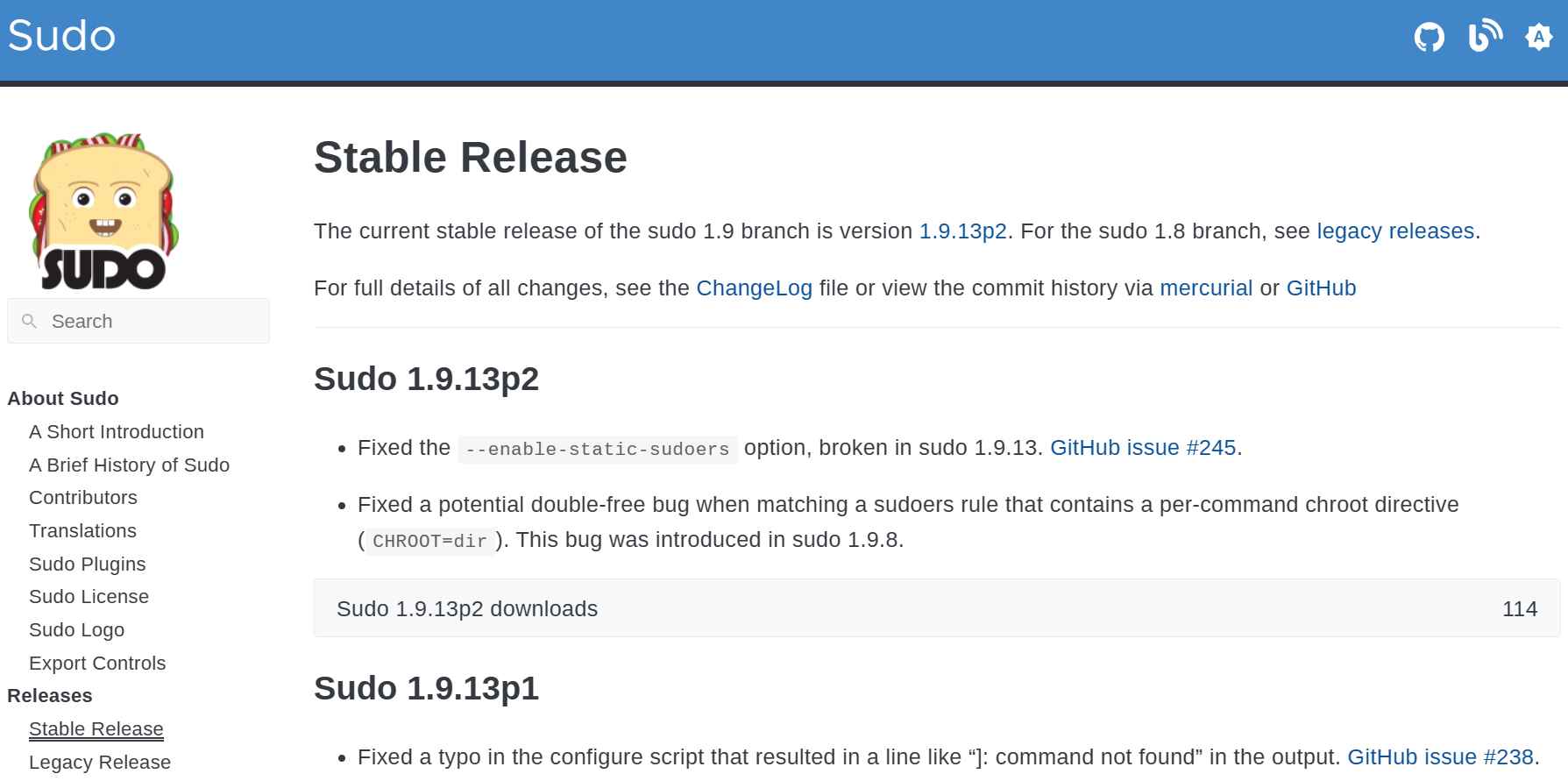Open the legacy releases link
The image size is (1568, 781).
(1394, 231)
